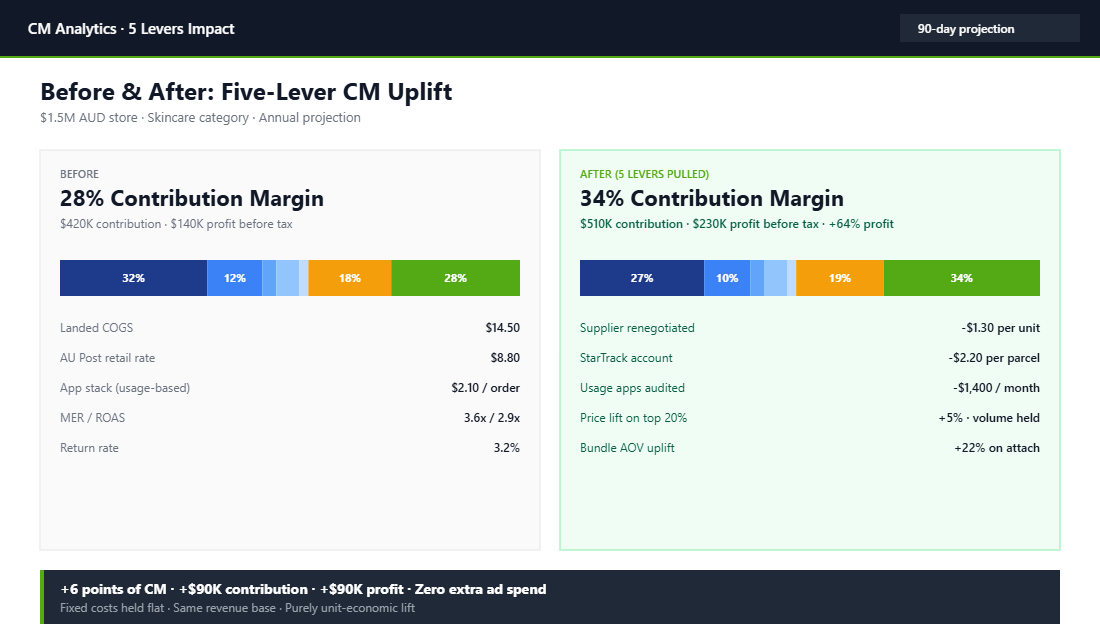Select the dark blue 32% bar segment
This screenshot has height=640, width=1100.
tap(134, 277)
